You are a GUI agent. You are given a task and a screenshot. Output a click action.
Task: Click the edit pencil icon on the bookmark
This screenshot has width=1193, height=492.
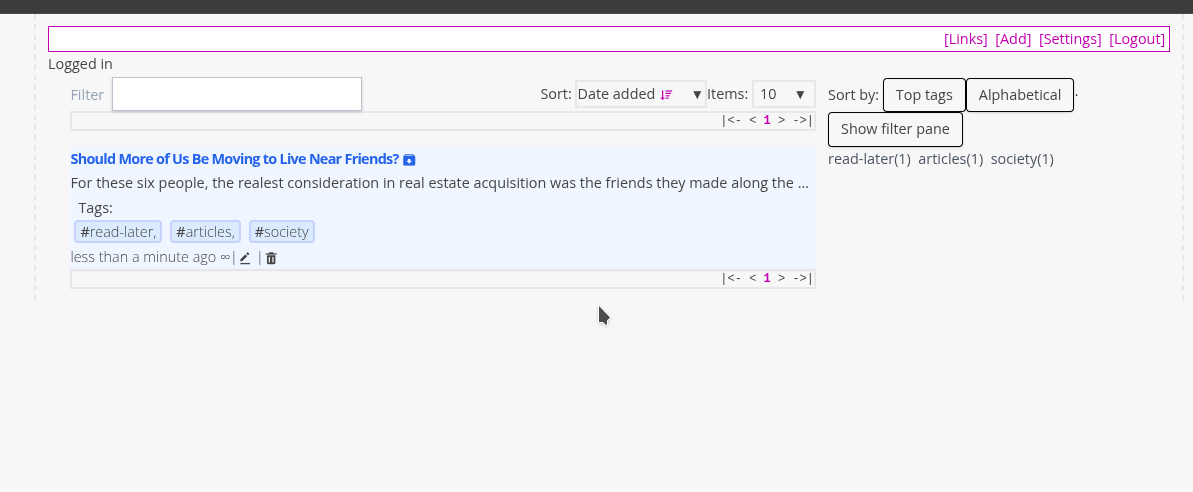click(245, 258)
